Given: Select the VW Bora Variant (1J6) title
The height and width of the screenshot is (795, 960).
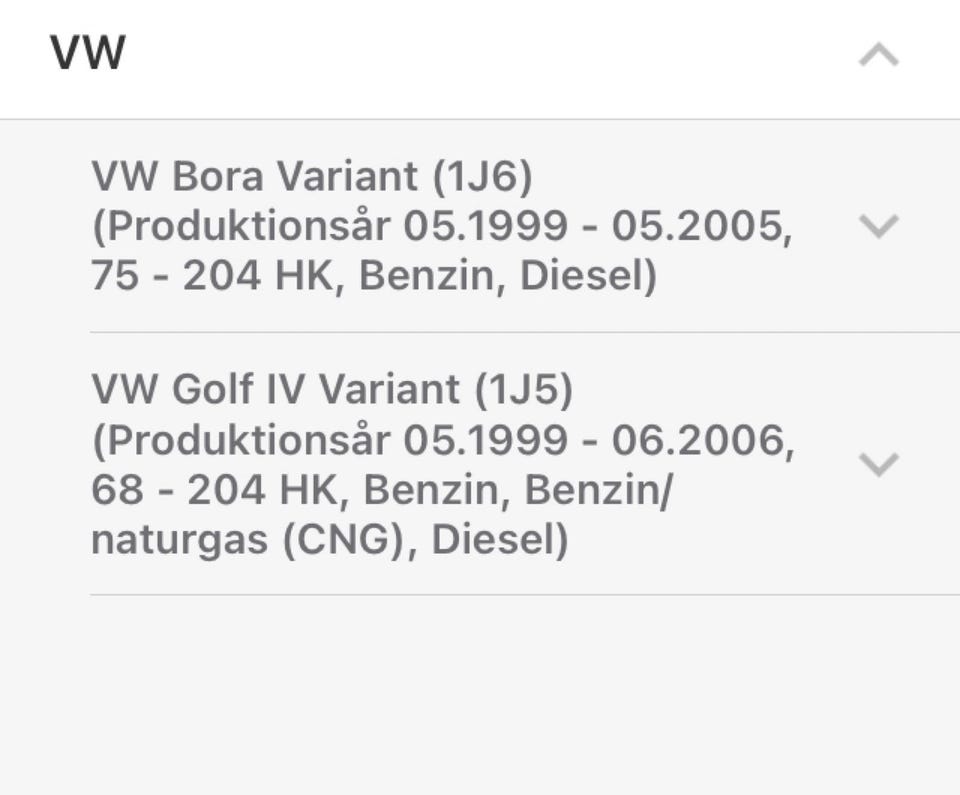Looking at the screenshot, I should 311,177.
